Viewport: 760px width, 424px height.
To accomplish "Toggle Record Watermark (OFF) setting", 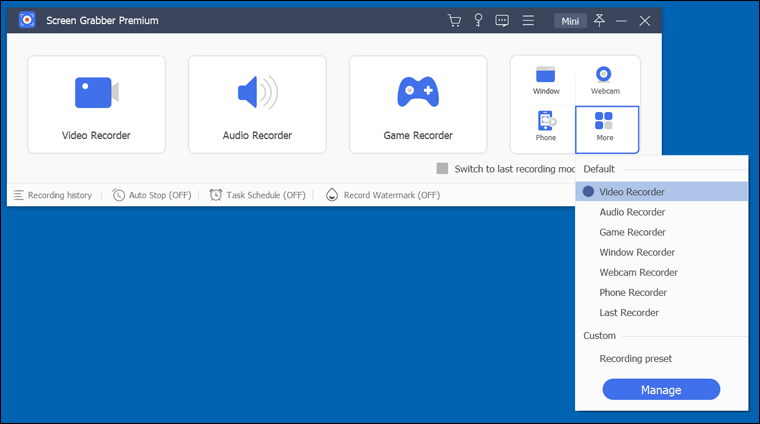I will [382, 195].
